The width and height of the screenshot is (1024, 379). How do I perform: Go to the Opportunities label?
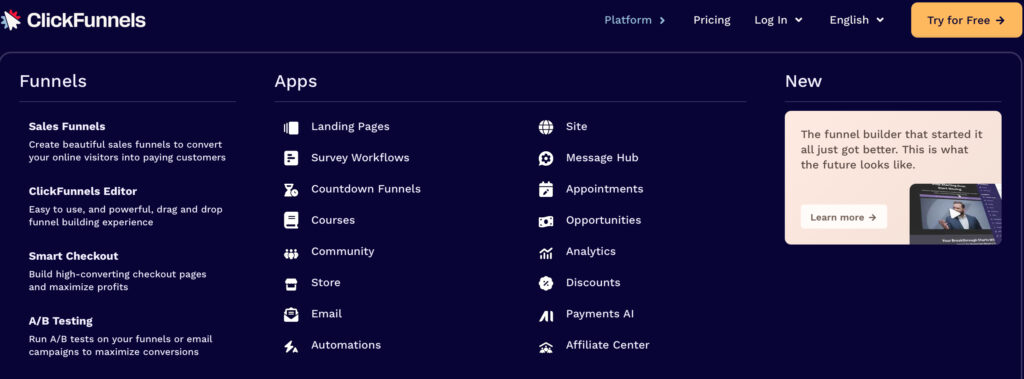[x=603, y=220]
